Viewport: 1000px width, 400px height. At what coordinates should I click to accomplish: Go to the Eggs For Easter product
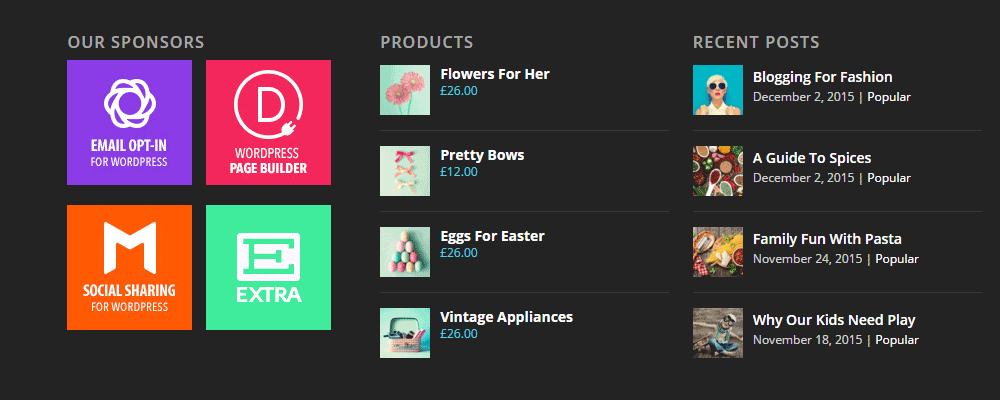click(x=492, y=236)
